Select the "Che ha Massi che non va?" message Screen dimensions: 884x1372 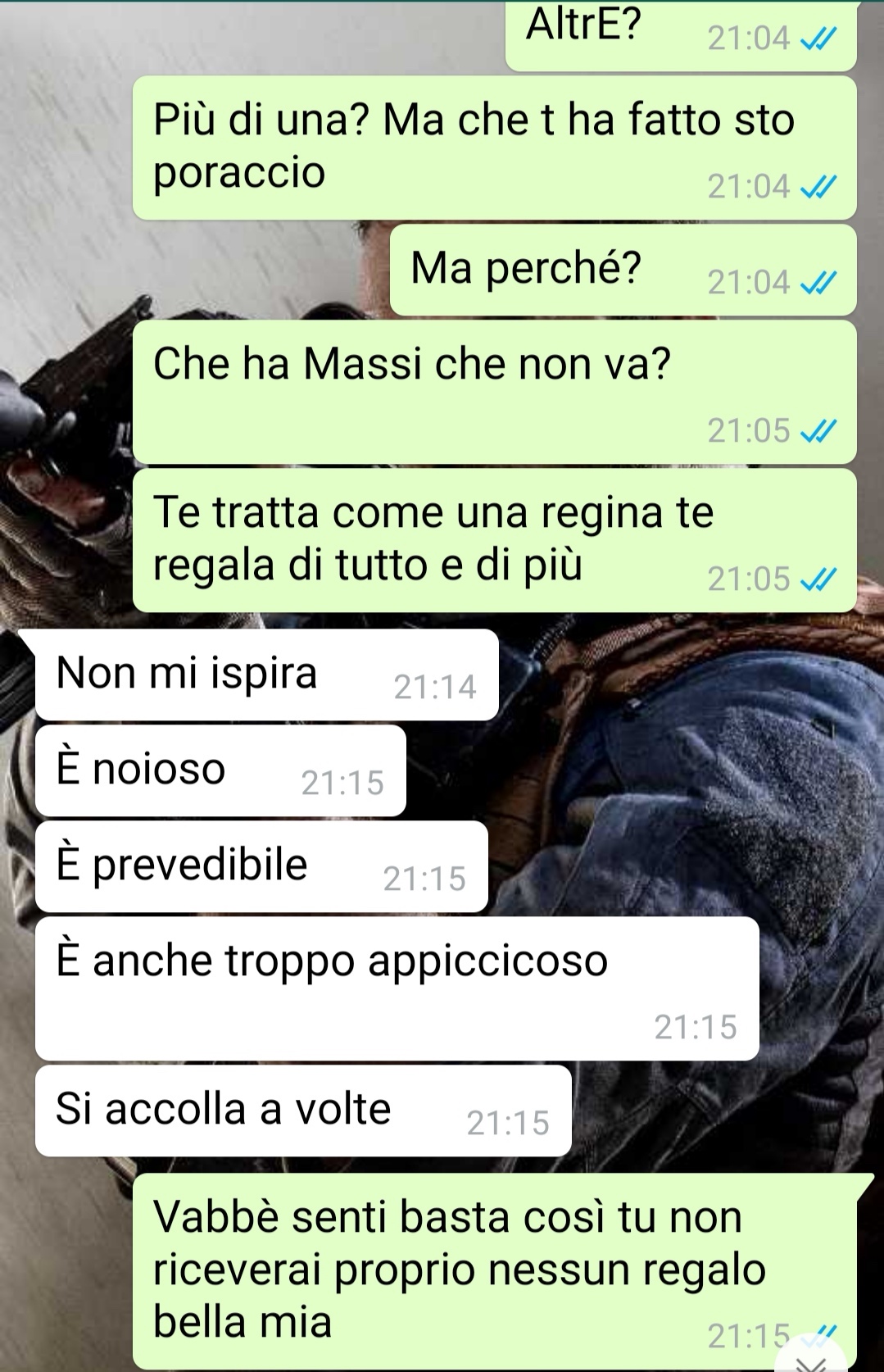click(x=495, y=392)
